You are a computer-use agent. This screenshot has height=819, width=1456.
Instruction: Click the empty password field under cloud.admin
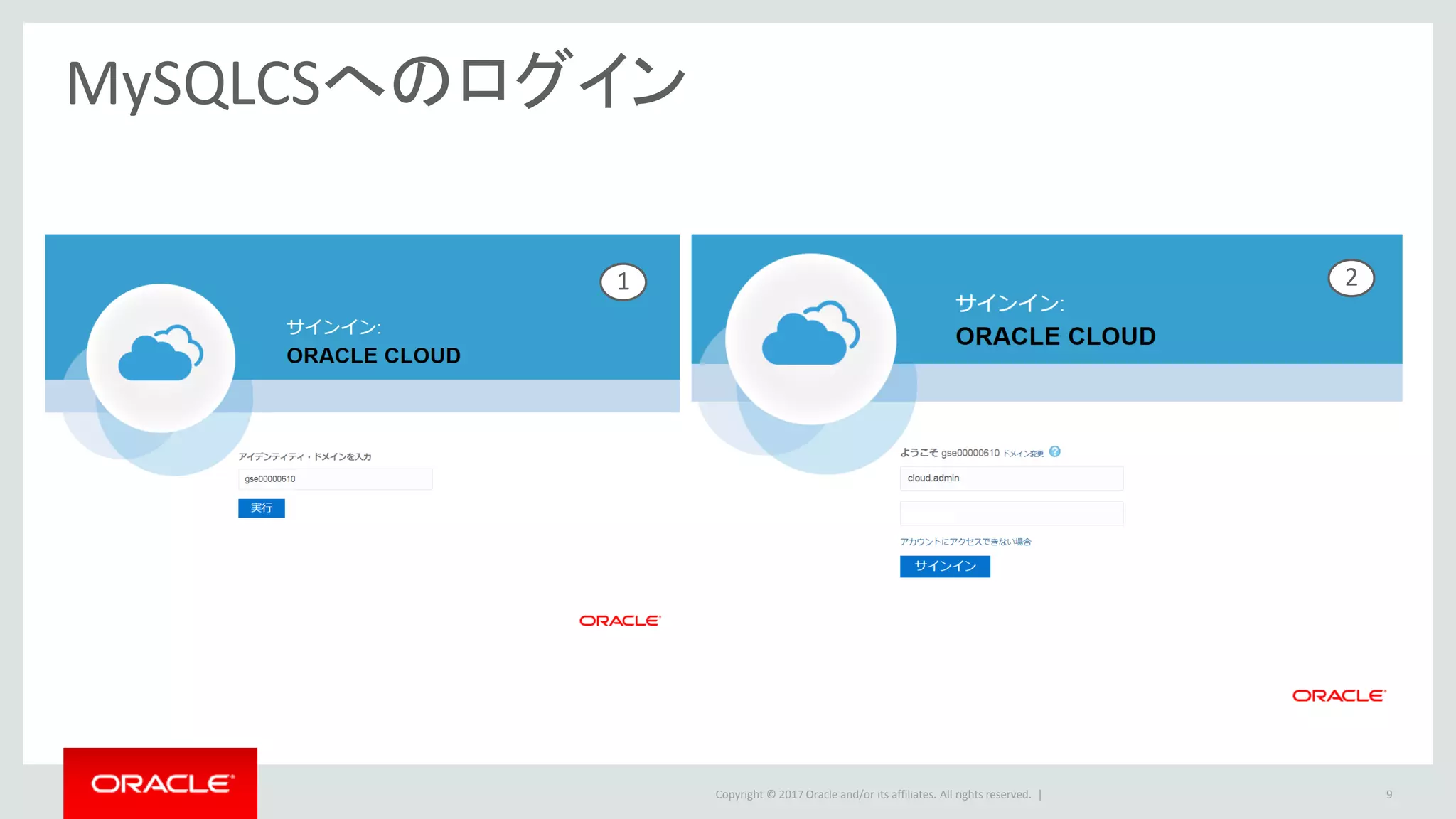[1011, 513]
